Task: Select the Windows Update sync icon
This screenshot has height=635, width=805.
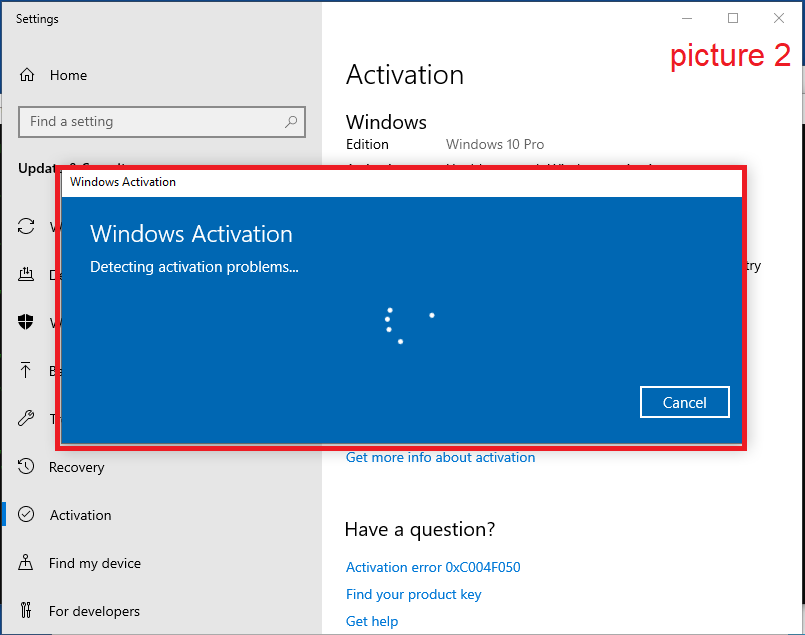Action: 26,226
